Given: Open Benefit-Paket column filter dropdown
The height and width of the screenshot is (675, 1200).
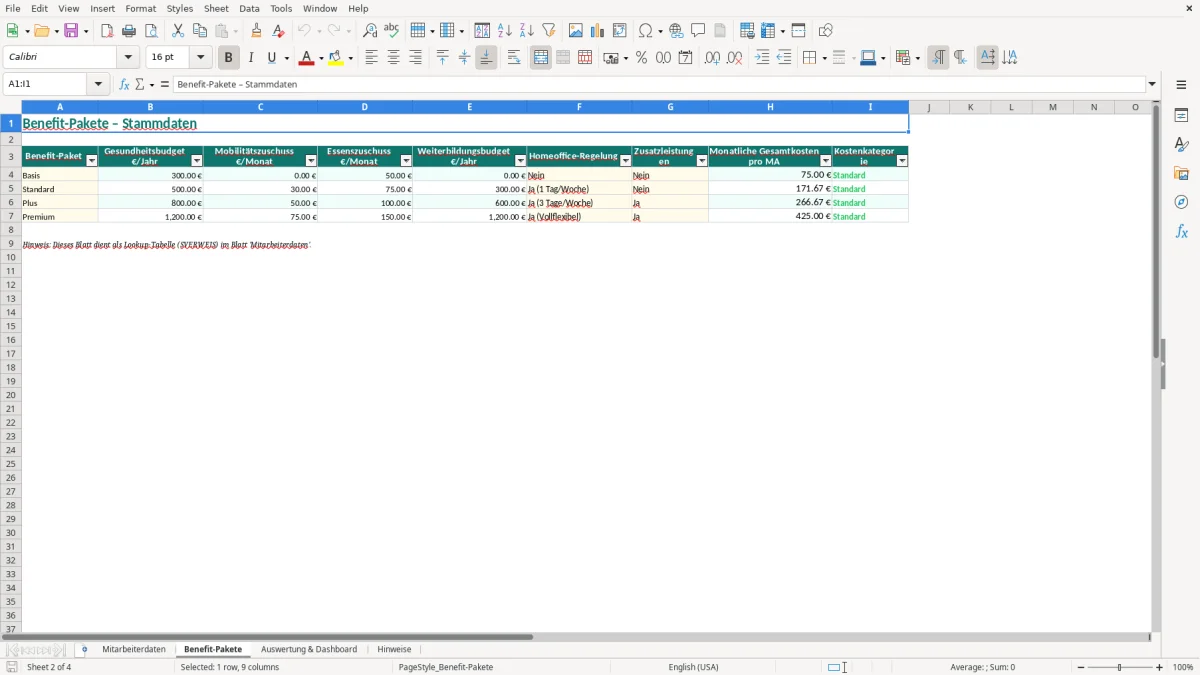Looking at the screenshot, I should [92, 161].
